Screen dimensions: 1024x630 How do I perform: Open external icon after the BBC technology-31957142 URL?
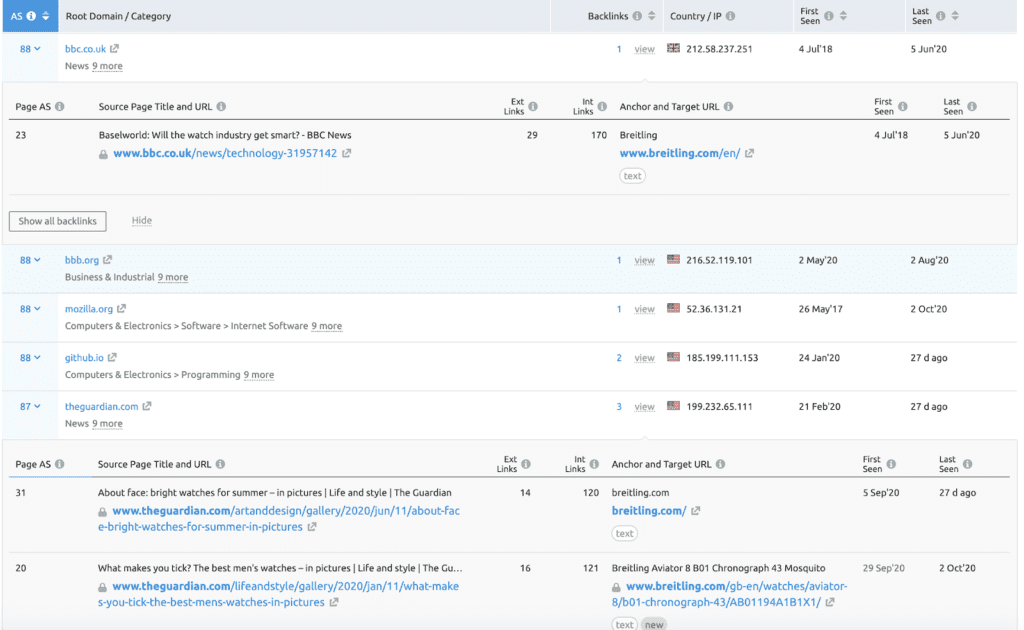coord(347,153)
